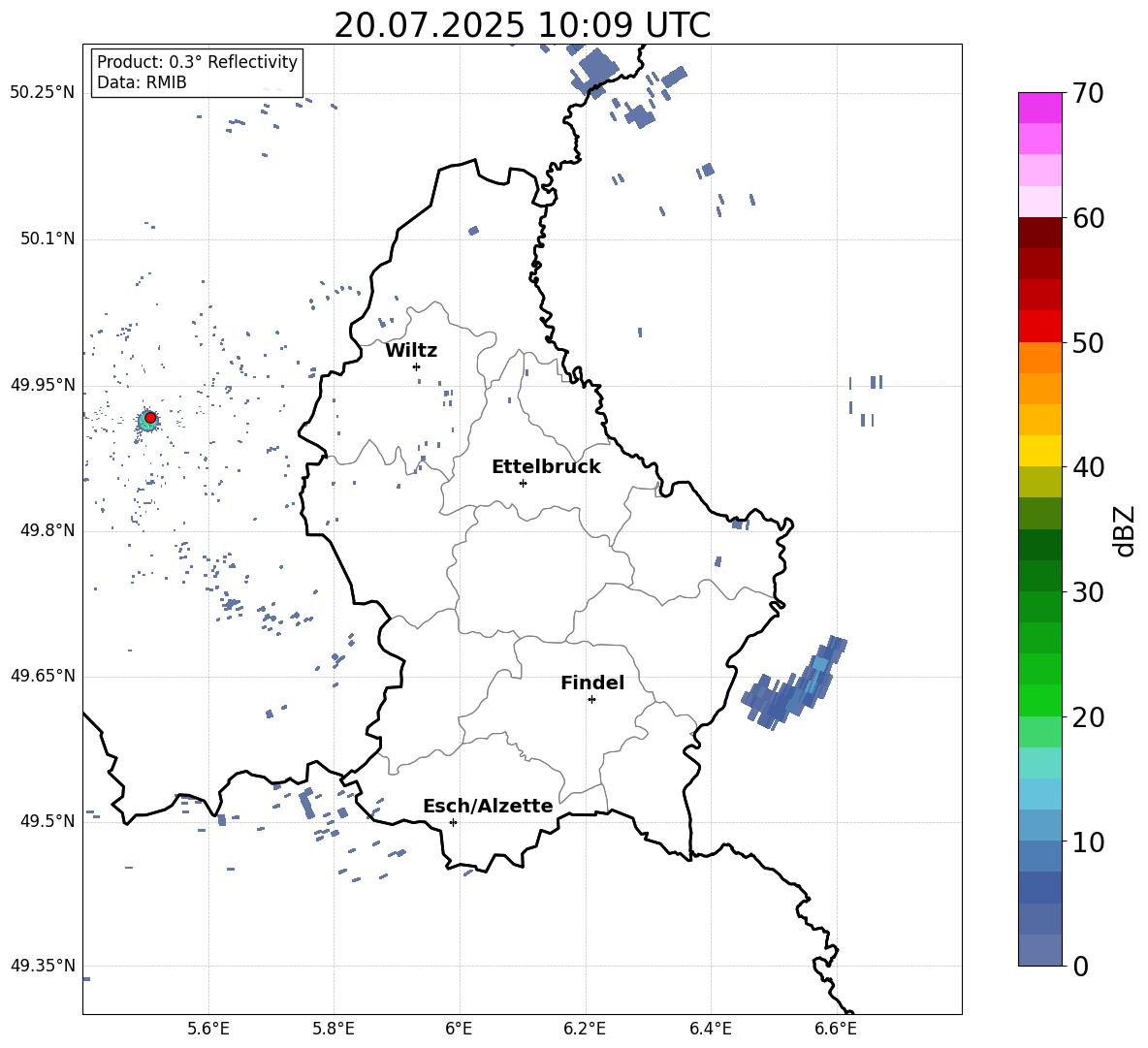
Task: Click the 6.2°E longitude label
Action: [585, 1029]
